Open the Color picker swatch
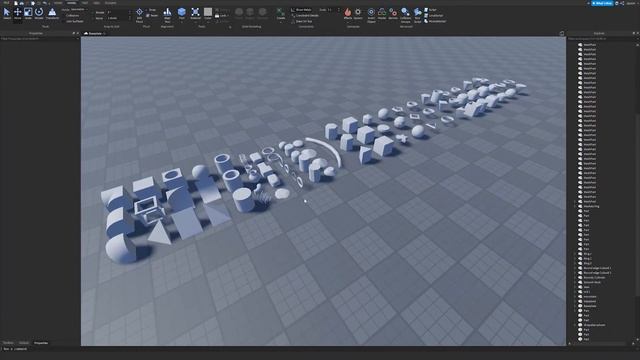Screen dimensions: 640x360 pyautogui.click(x=208, y=13)
